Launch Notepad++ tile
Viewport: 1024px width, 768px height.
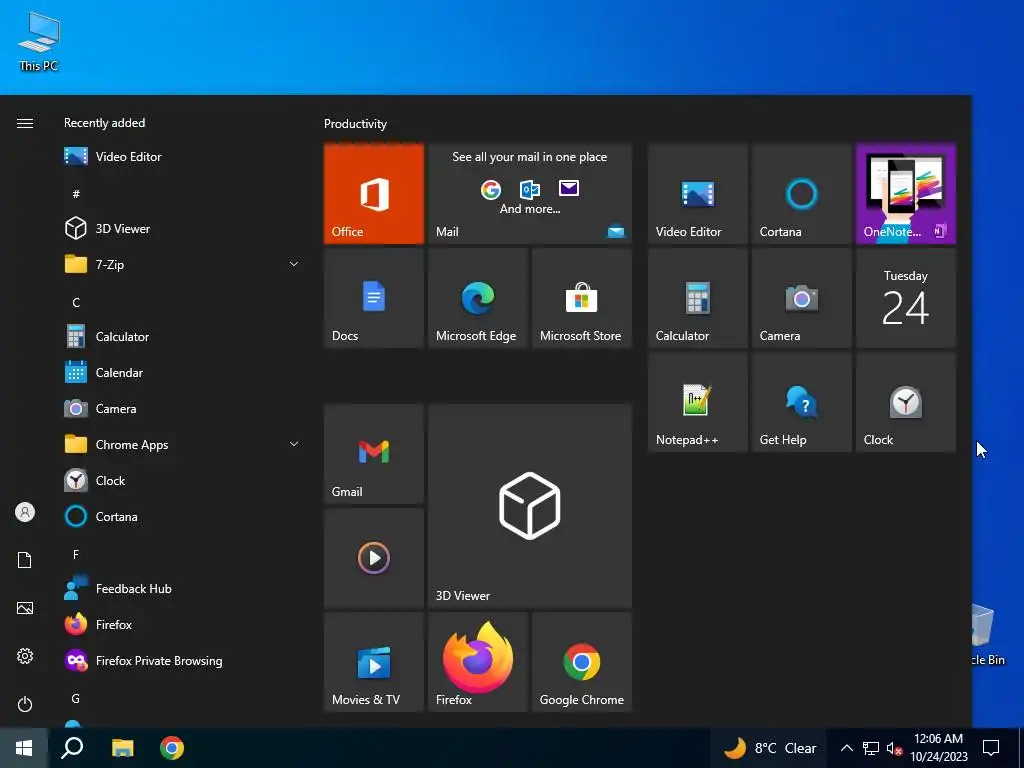pos(697,402)
